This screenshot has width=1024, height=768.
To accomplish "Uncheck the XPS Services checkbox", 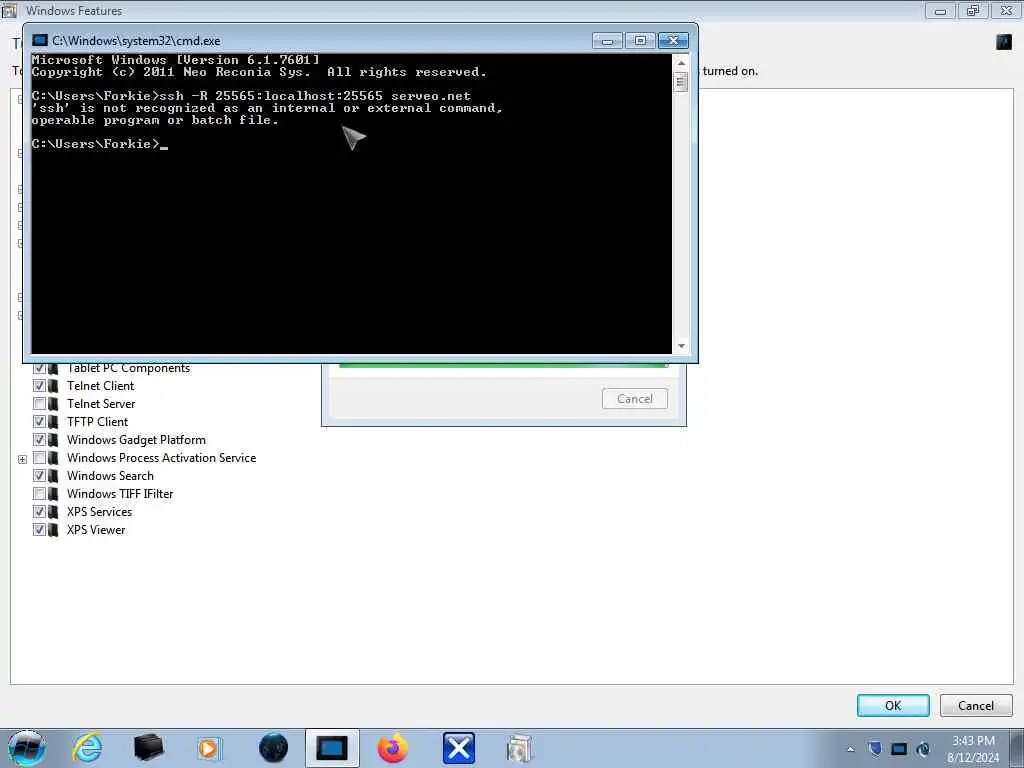I will 39,511.
